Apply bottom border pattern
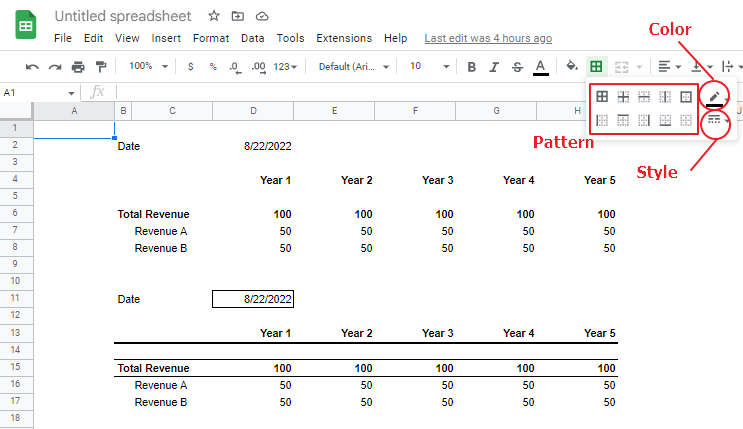The image size is (743, 429). (x=665, y=120)
